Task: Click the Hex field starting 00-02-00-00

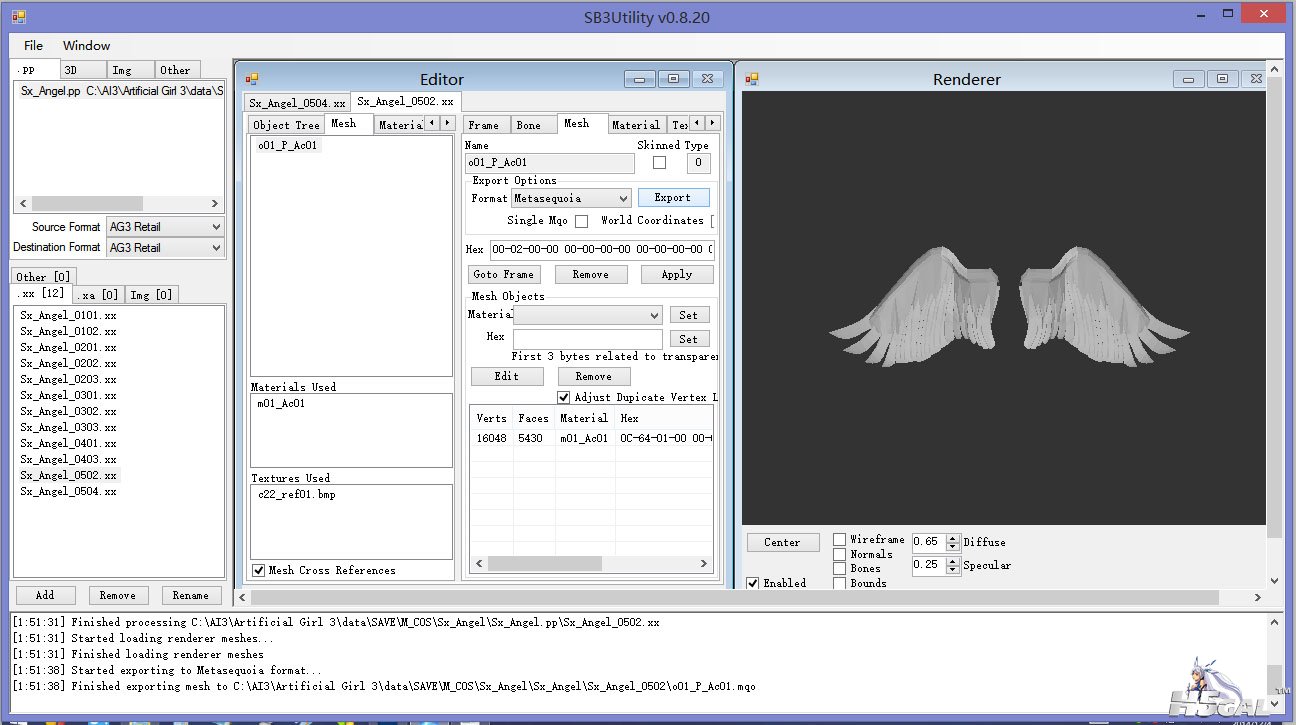Action: click(x=602, y=249)
